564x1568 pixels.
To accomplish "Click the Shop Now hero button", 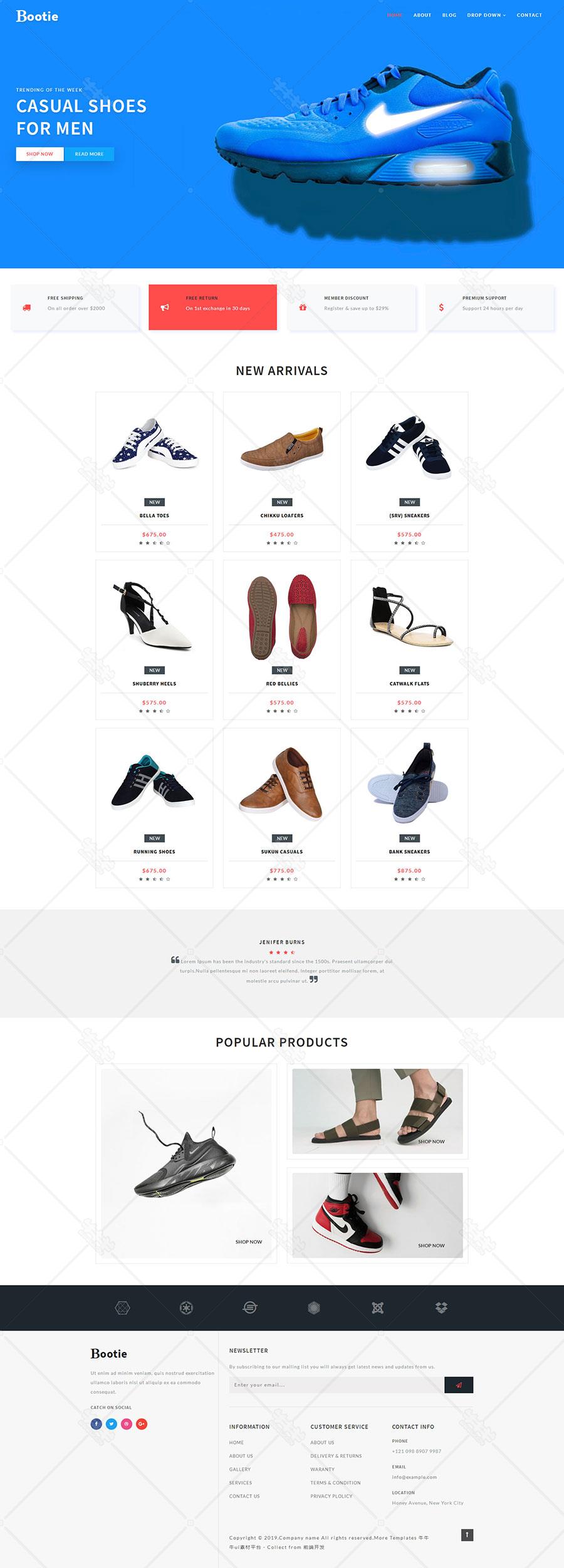I will tap(39, 154).
